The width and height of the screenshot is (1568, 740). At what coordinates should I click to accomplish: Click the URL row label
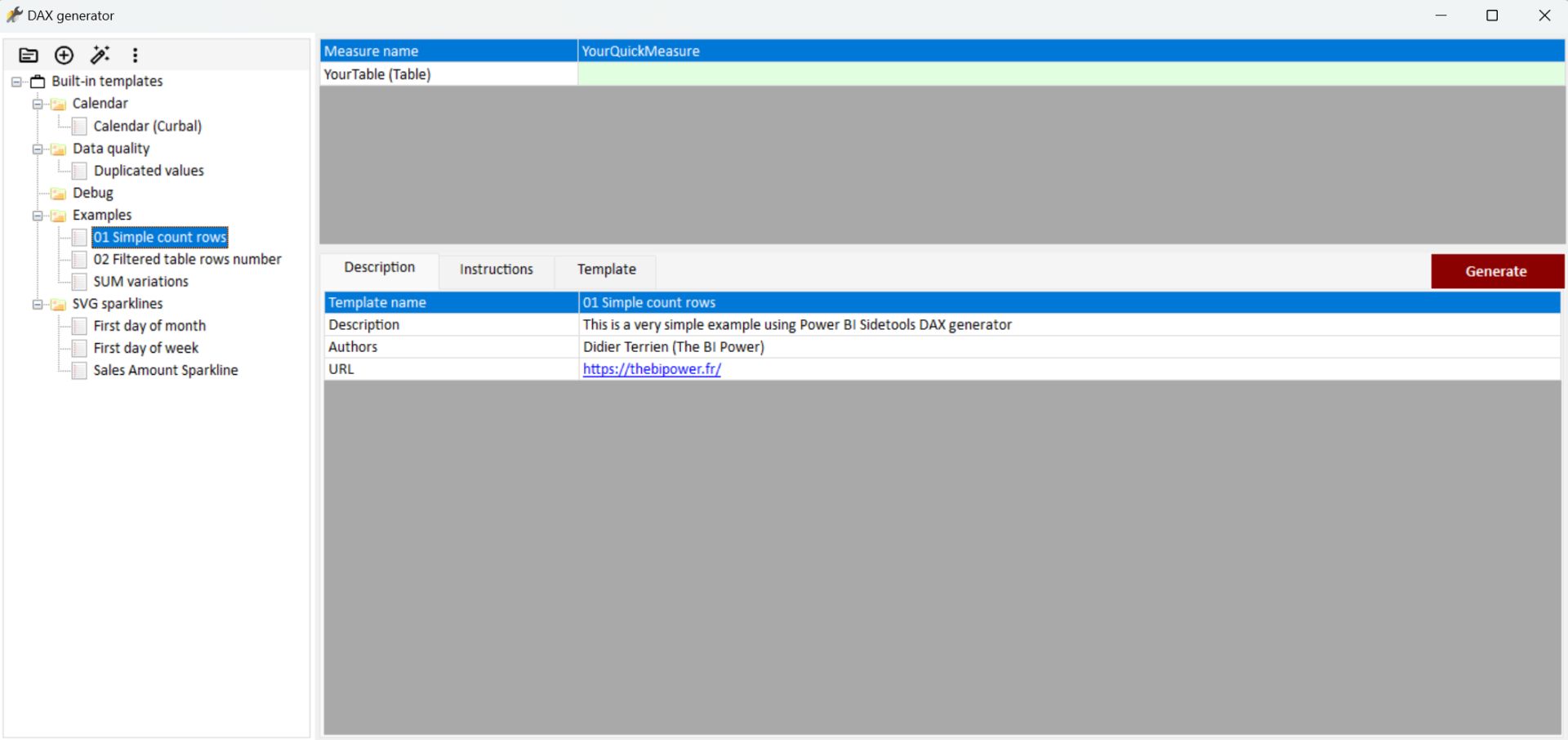pyautogui.click(x=452, y=369)
